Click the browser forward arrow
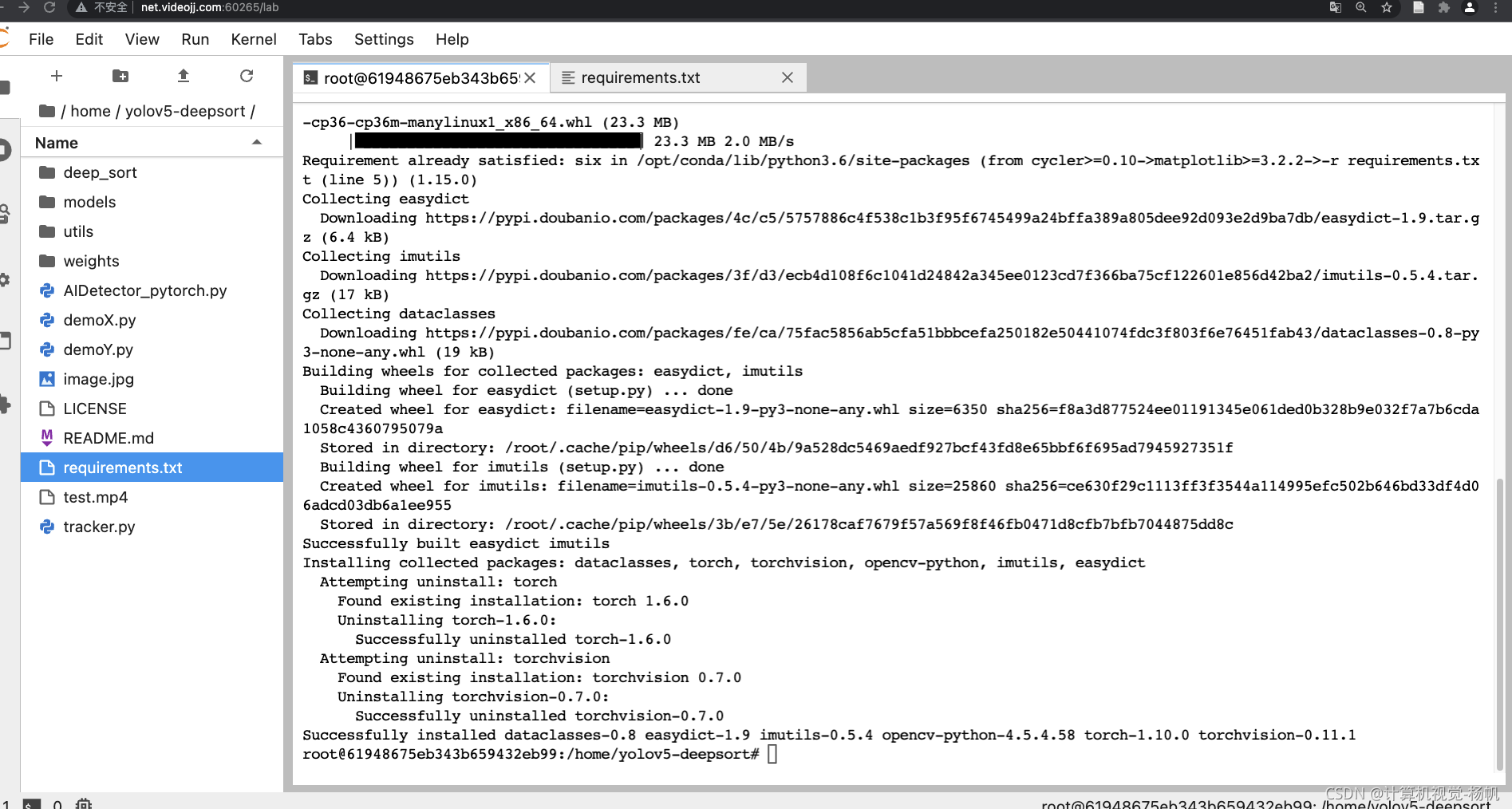Screen dimensions: 1512x809 point(24,7)
